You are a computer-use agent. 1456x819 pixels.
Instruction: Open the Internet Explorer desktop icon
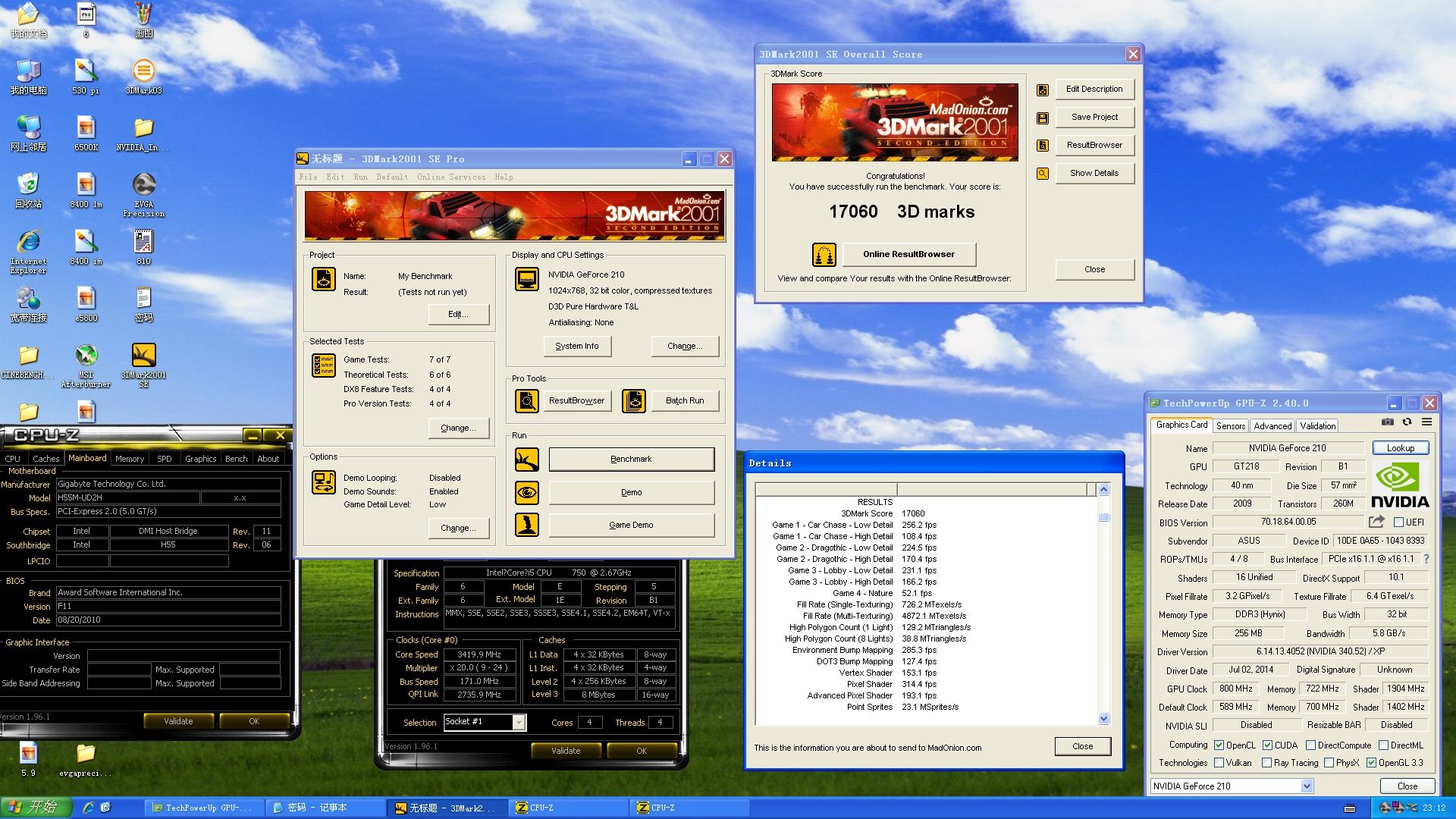(29, 251)
